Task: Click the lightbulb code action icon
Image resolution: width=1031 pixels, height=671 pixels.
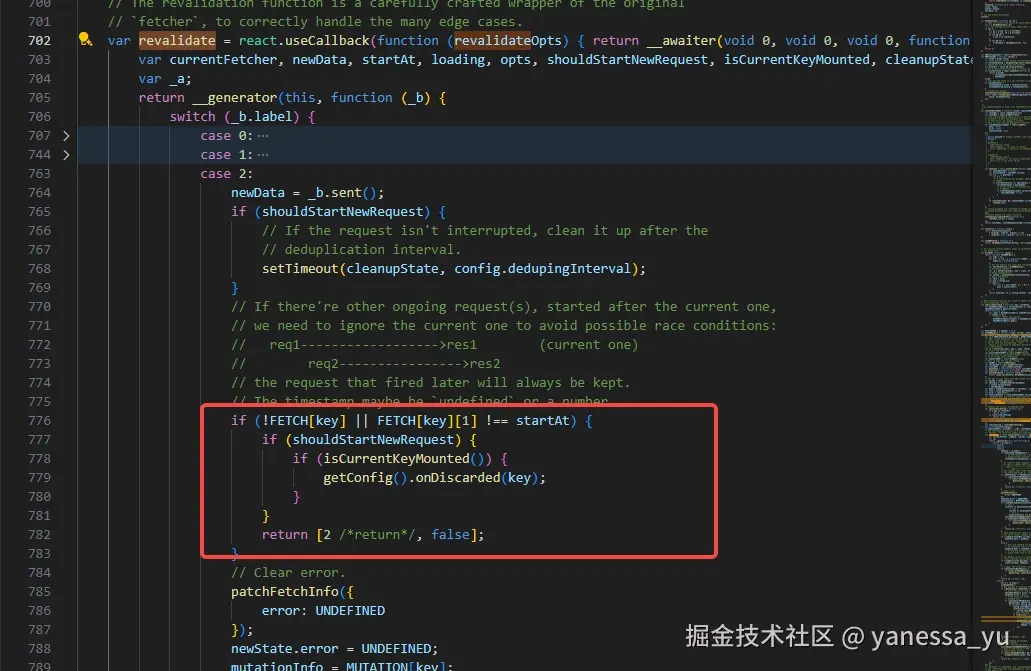Action: (x=85, y=39)
